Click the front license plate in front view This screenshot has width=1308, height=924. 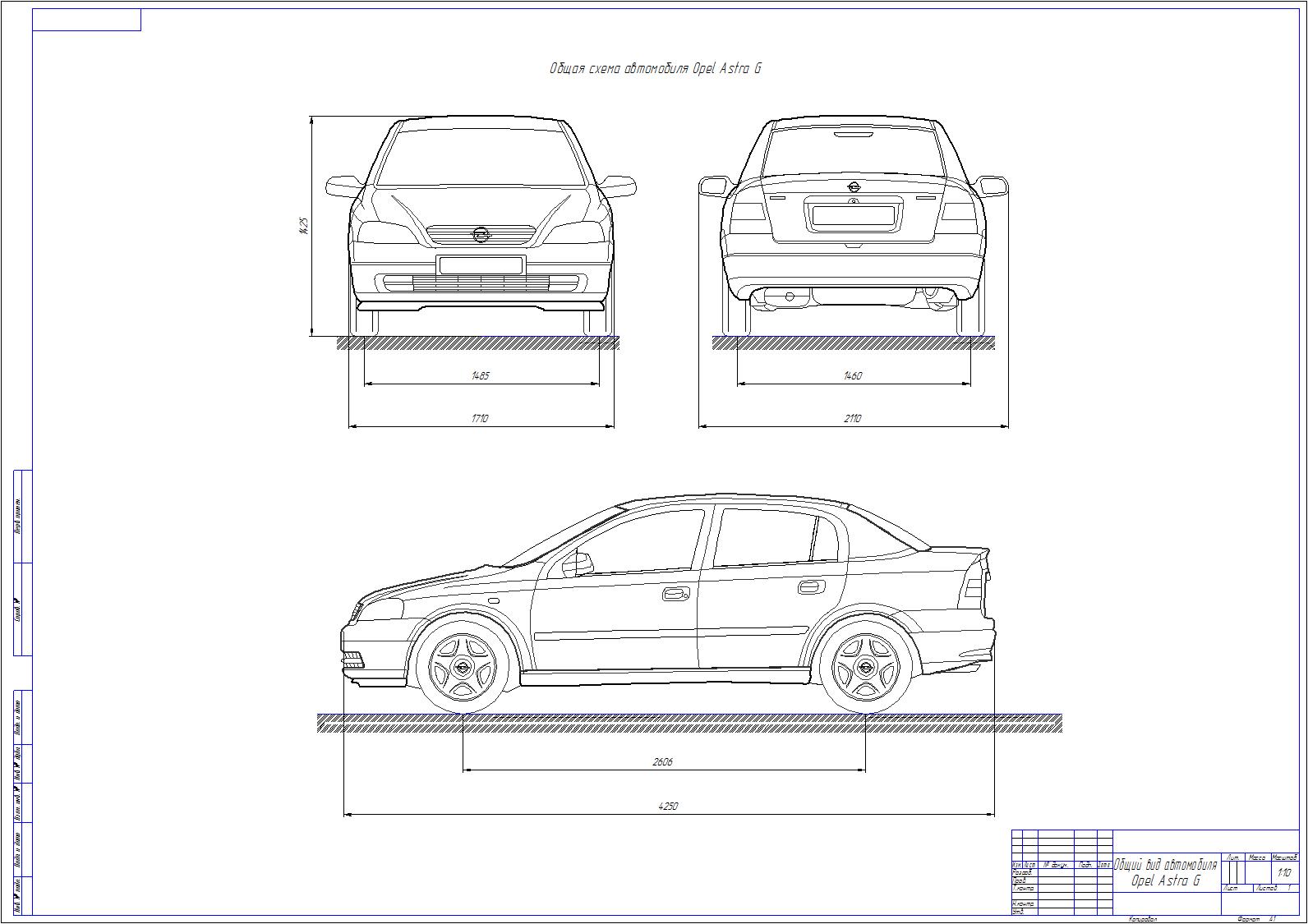click(481, 264)
